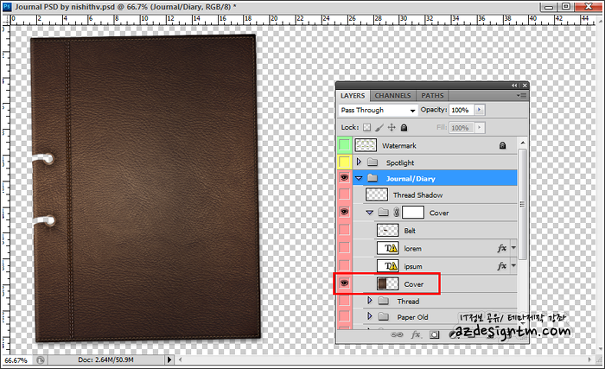
Task: Click status bar document info icon
Action: click(40, 360)
